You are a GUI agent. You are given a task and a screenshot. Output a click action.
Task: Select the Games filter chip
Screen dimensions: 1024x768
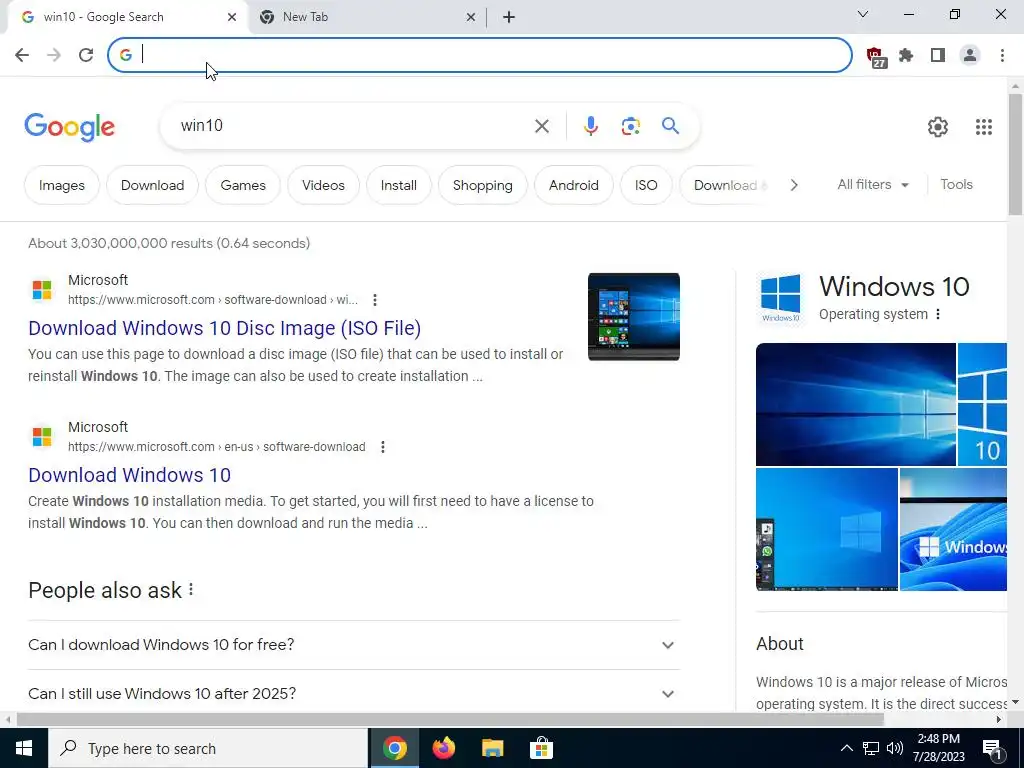(243, 185)
